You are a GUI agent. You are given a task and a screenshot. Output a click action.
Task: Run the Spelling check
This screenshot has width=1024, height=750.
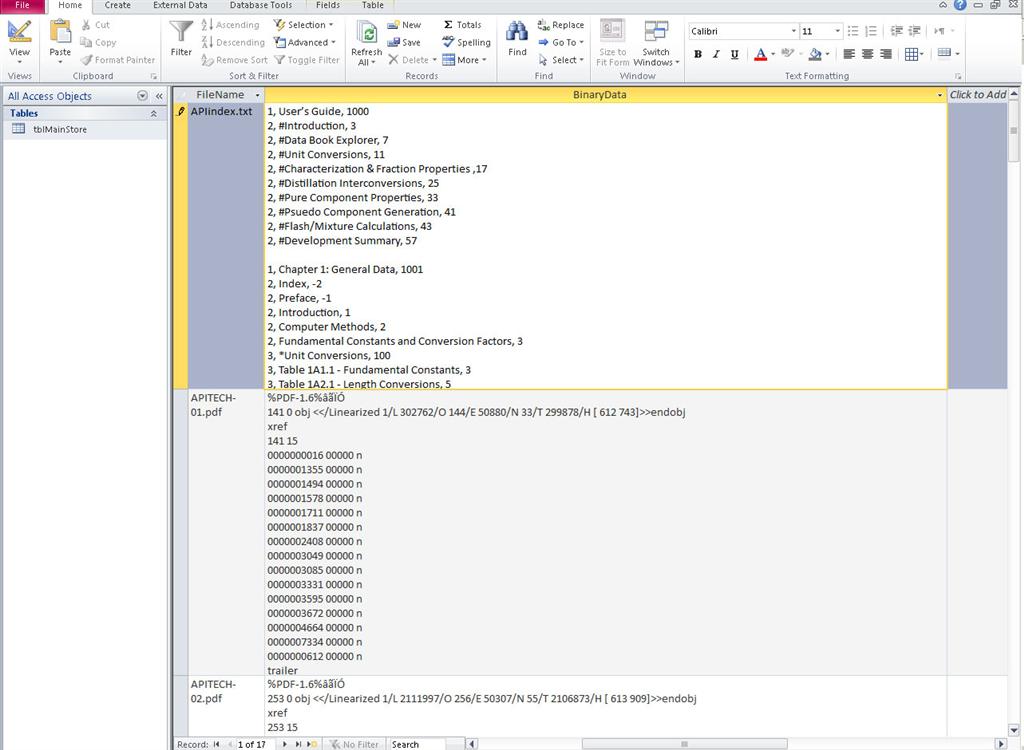click(x=466, y=42)
